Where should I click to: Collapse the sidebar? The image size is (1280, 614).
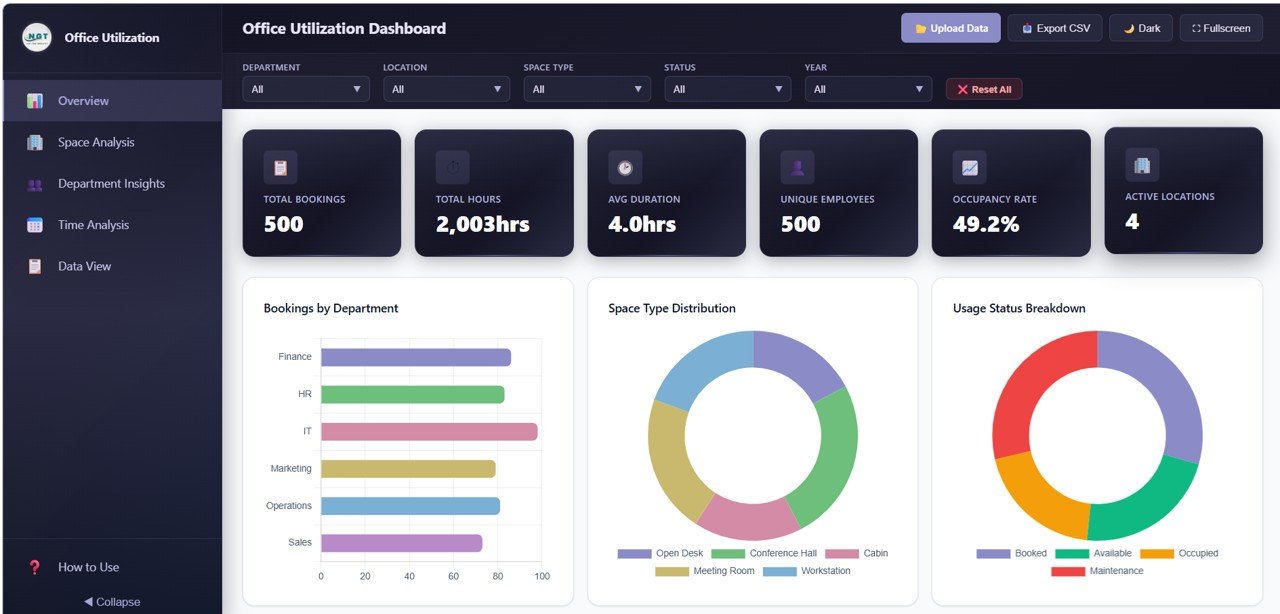111,601
